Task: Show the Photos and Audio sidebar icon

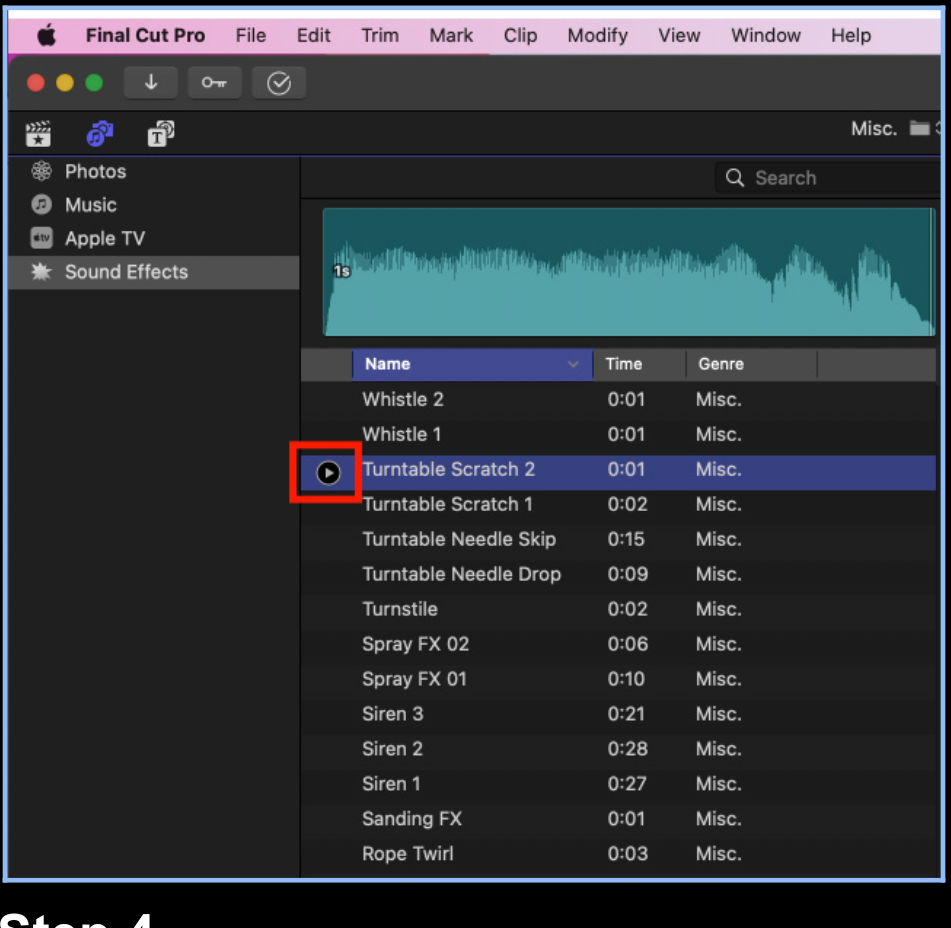Action: tap(100, 133)
